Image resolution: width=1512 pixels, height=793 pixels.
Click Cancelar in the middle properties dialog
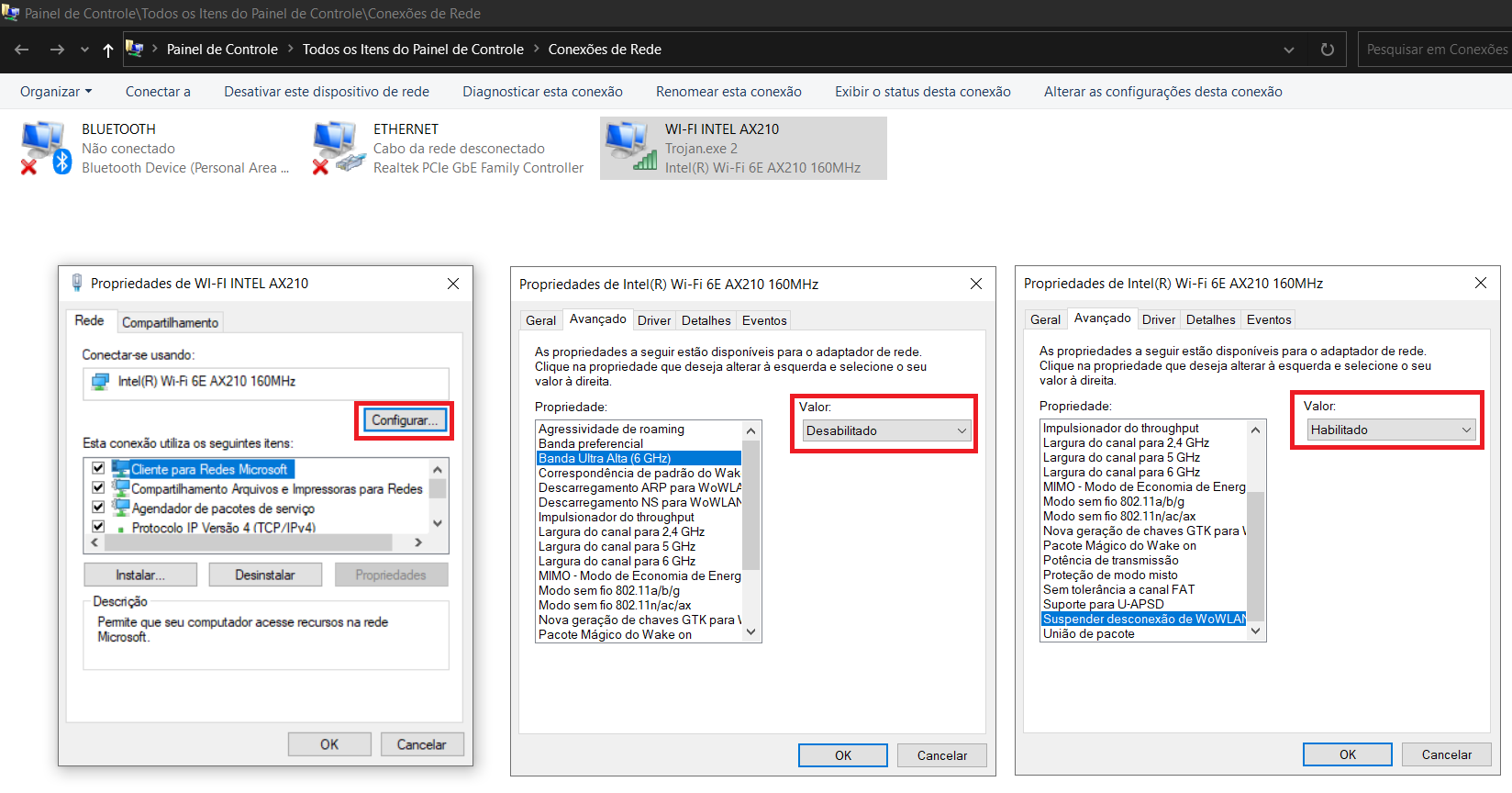tap(942, 755)
